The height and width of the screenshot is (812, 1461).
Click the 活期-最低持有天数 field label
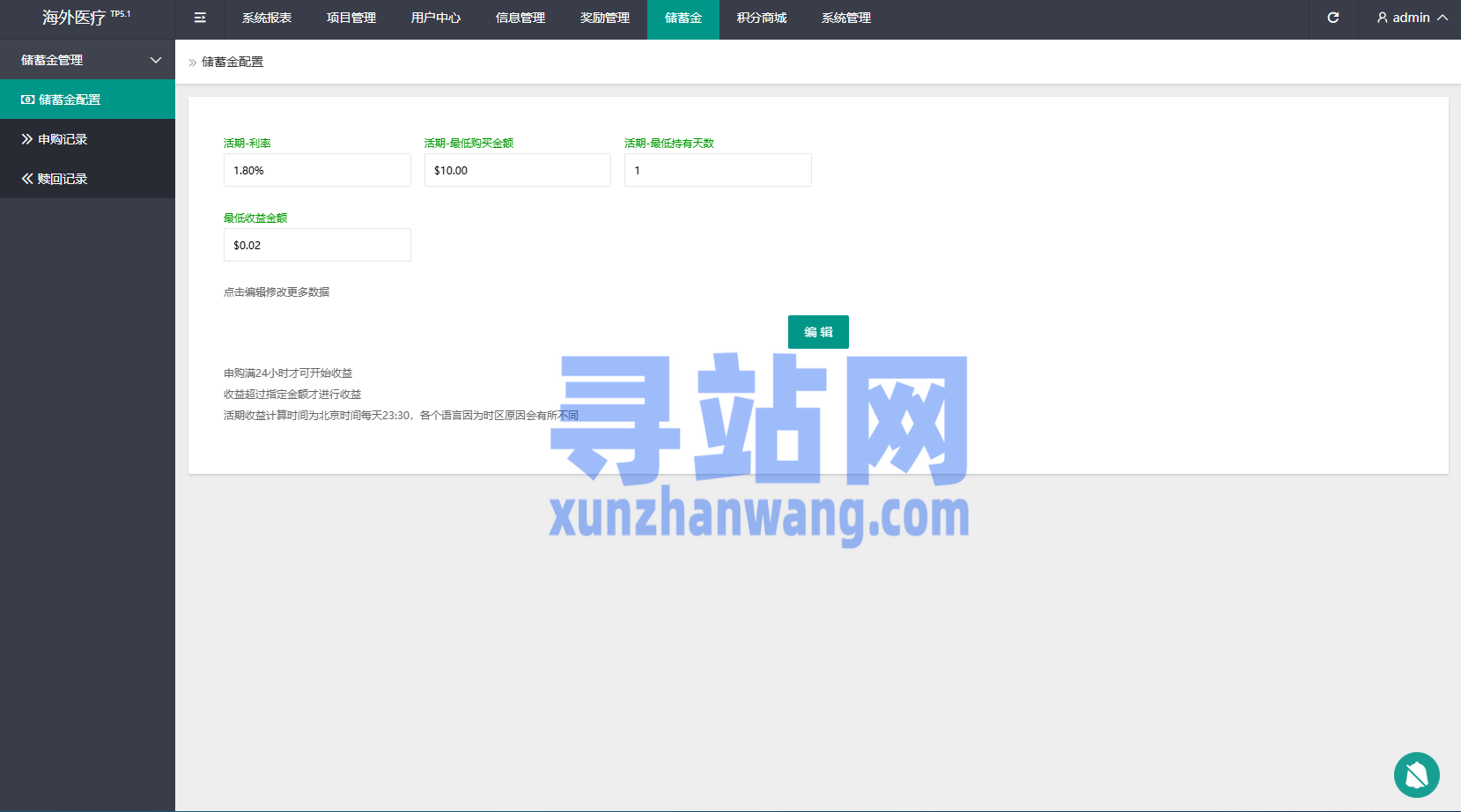coord(669,143)
